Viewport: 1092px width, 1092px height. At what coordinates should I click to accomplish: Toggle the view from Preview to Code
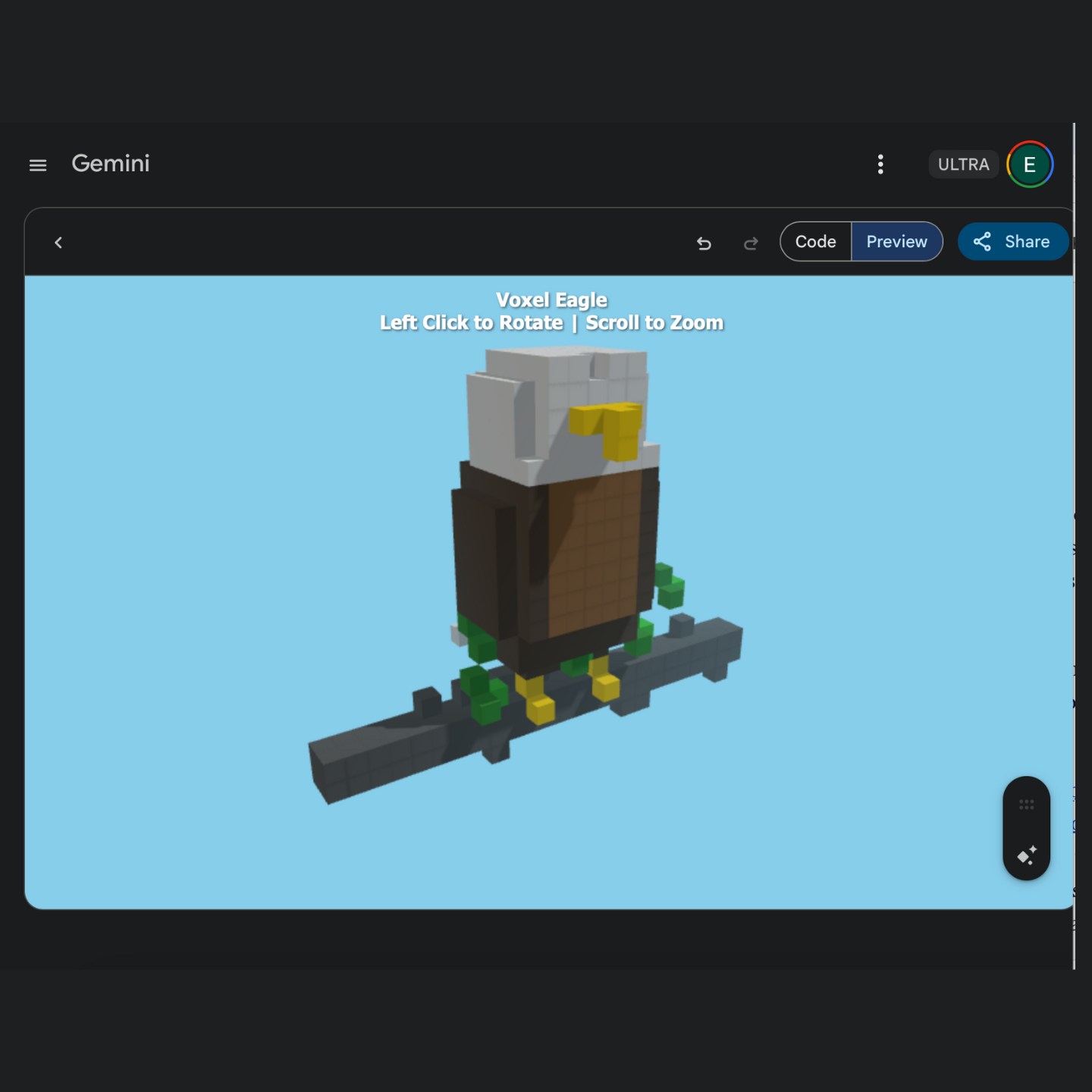815,241
